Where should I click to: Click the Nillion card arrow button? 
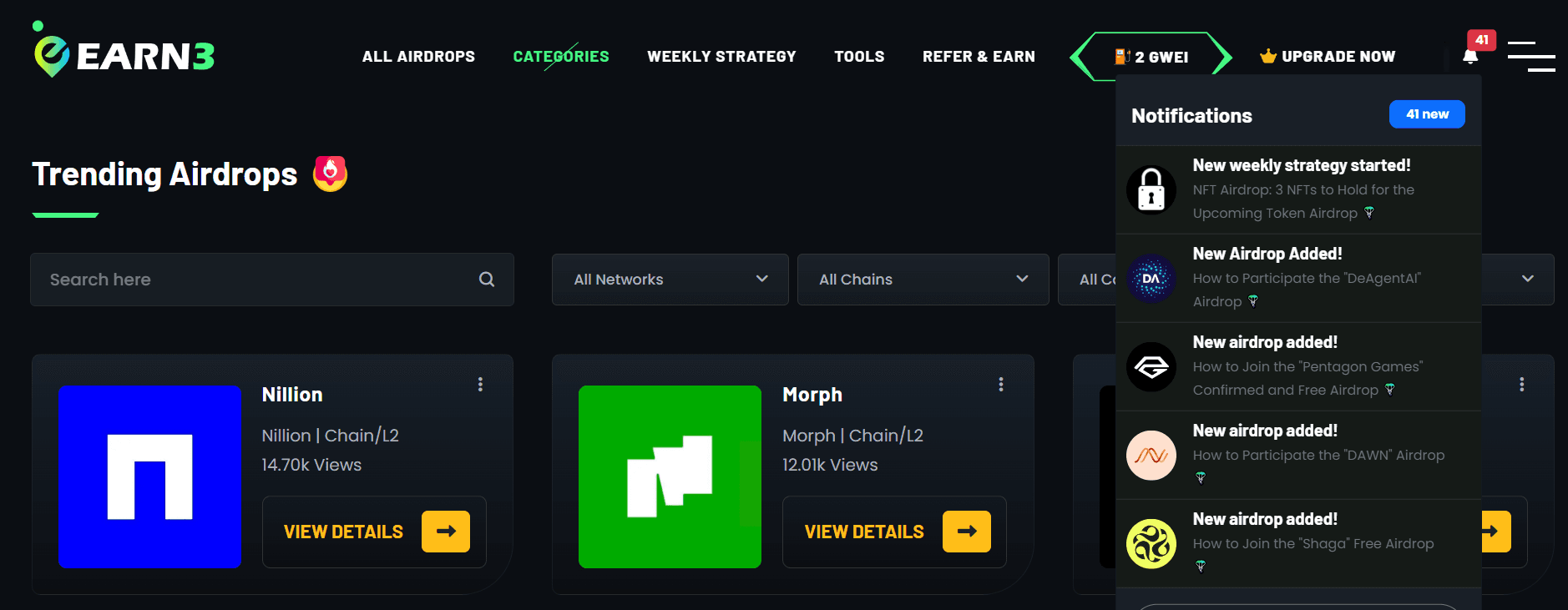point(446,532)
